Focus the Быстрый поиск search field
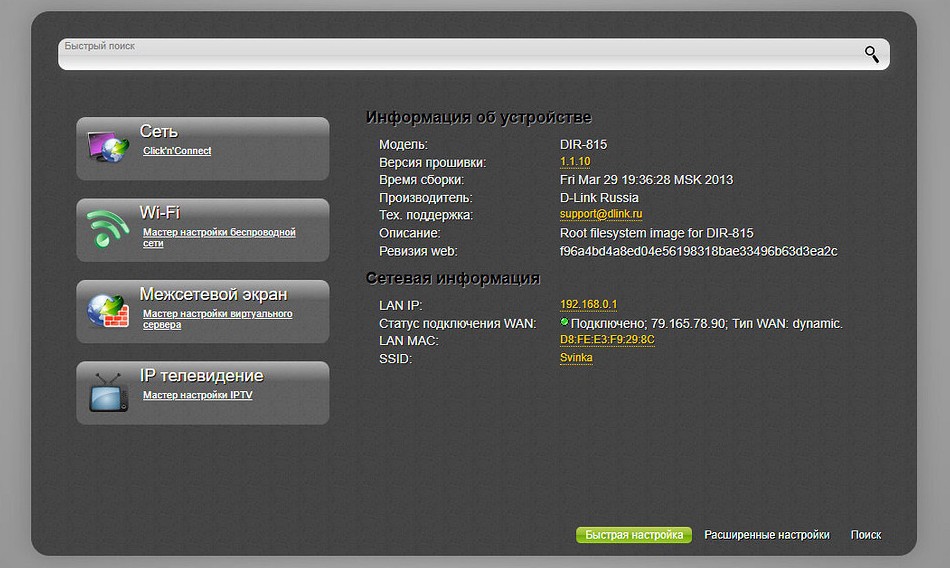This screenshot has height=568, width=950. (x=460, y=55)
